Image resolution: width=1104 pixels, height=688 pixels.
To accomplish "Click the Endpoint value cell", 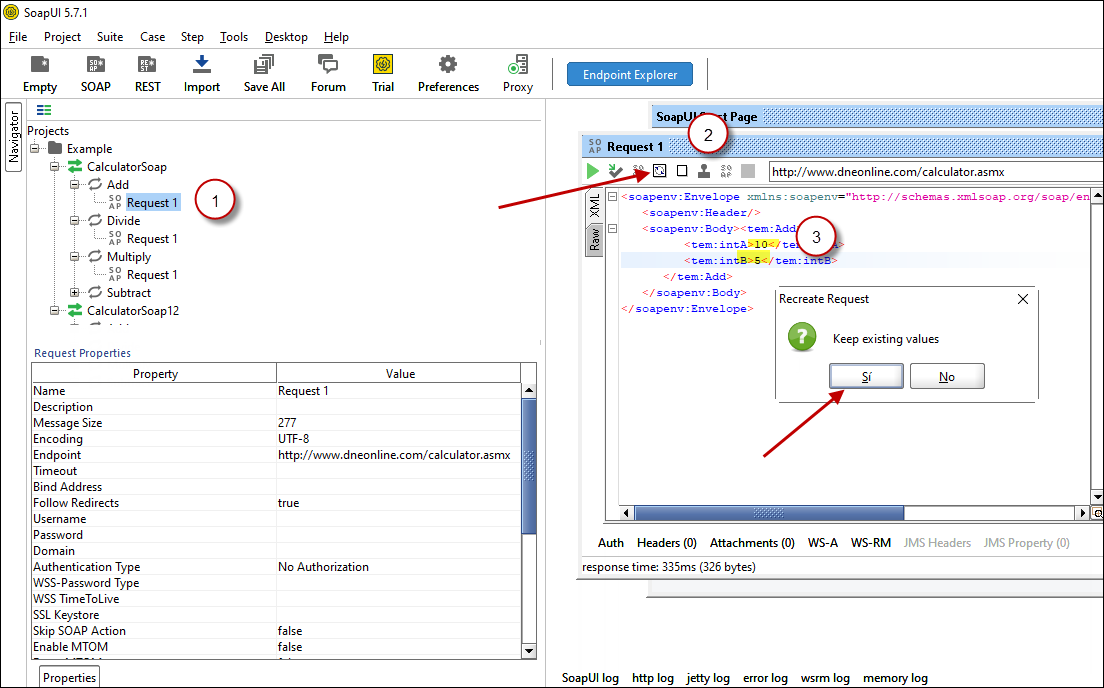I will [399, 455].
